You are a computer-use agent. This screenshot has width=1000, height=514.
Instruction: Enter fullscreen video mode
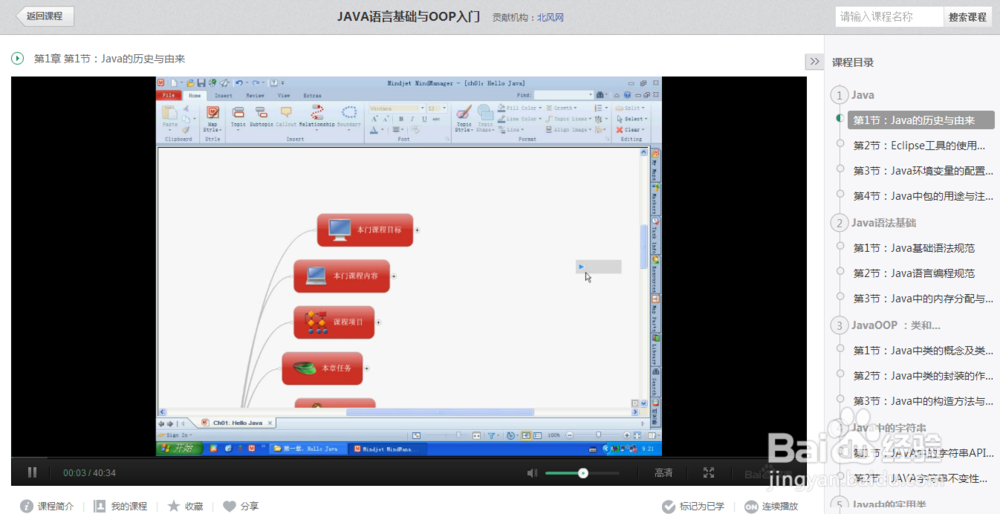(709, 473)
